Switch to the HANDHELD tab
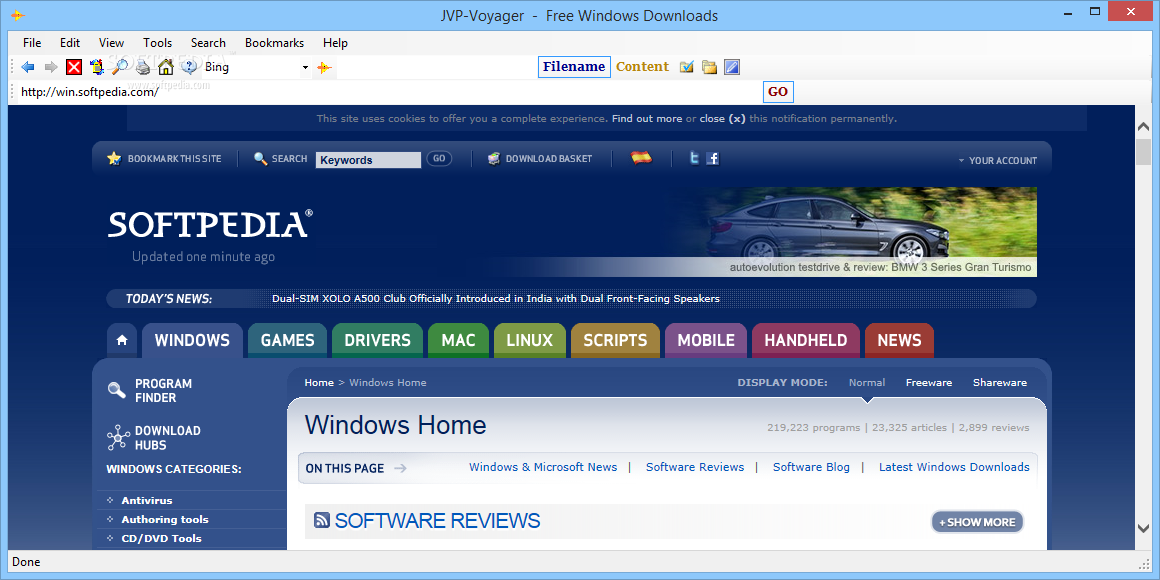This screenshot has height=580, width=1160. pos(806,340)
